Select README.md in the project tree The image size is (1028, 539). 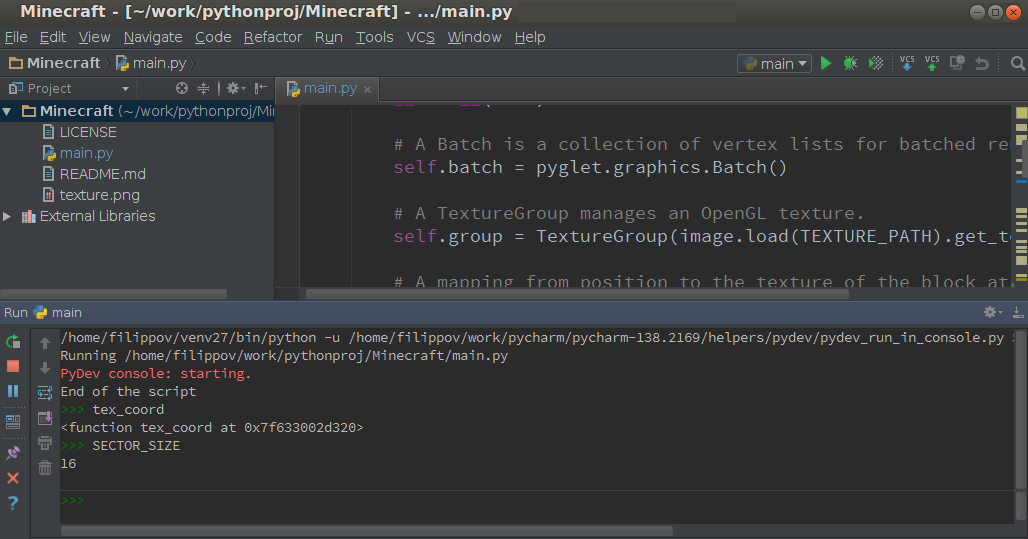pos(94,174)
